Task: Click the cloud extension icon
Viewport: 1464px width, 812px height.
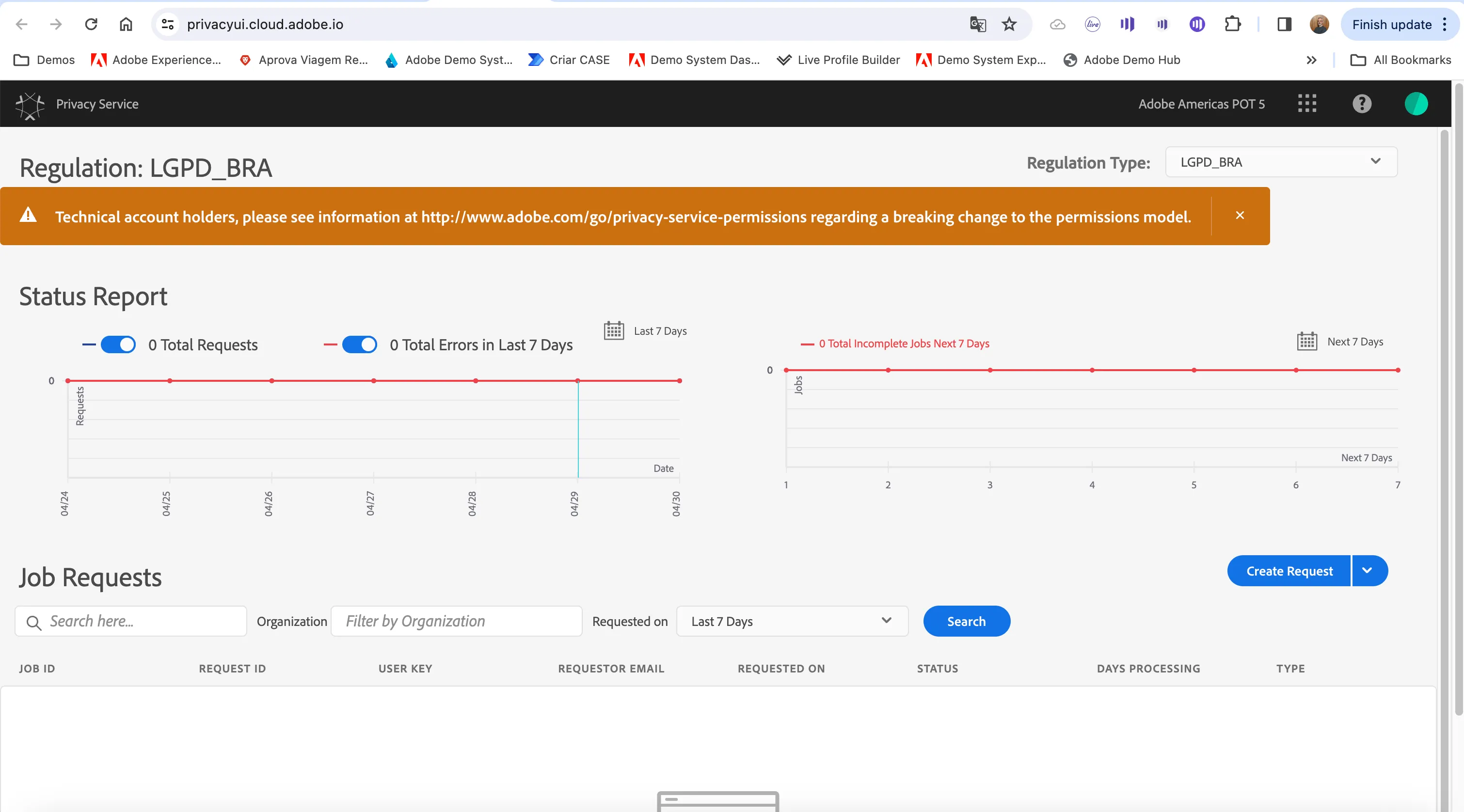Action: 1058,24
